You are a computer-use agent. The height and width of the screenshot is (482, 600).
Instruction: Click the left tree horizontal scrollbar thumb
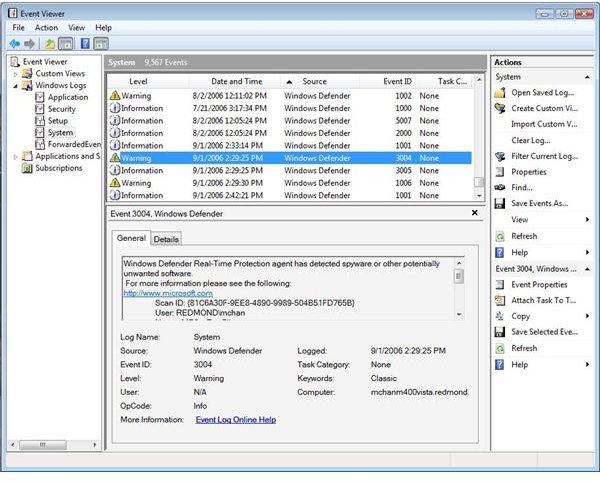[42, 445]
